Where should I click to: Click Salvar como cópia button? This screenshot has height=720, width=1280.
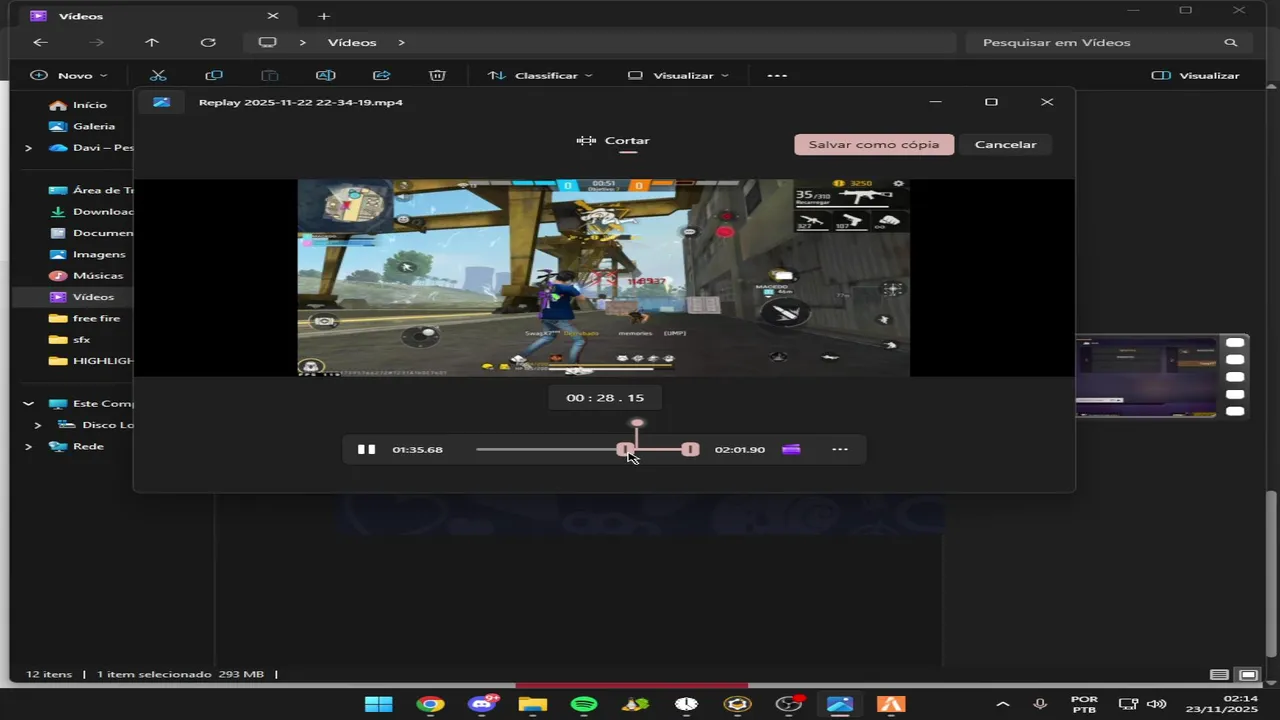[x=874, y=144]
